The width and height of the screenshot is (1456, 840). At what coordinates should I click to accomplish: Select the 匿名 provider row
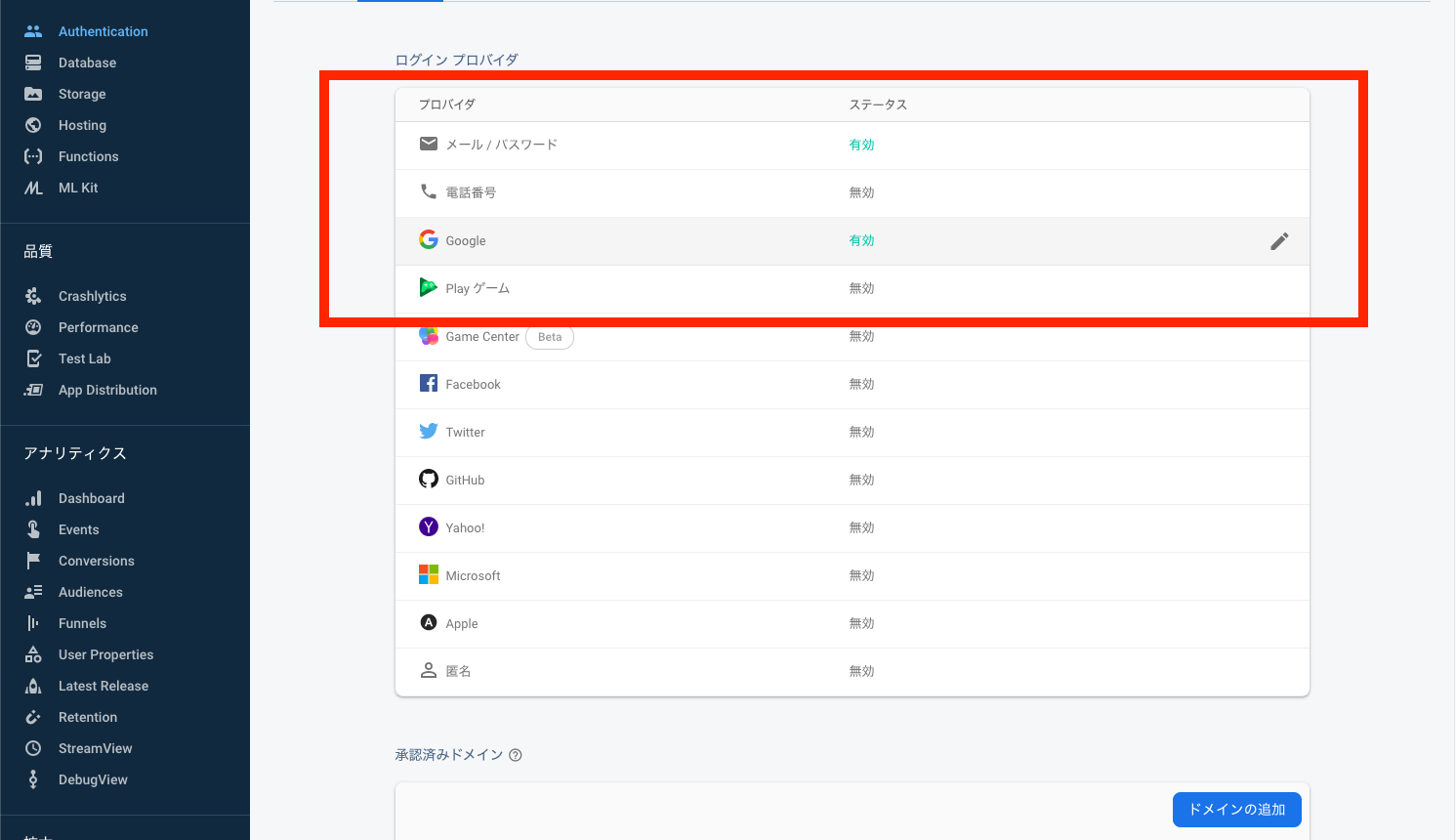(x=853, y=672)
